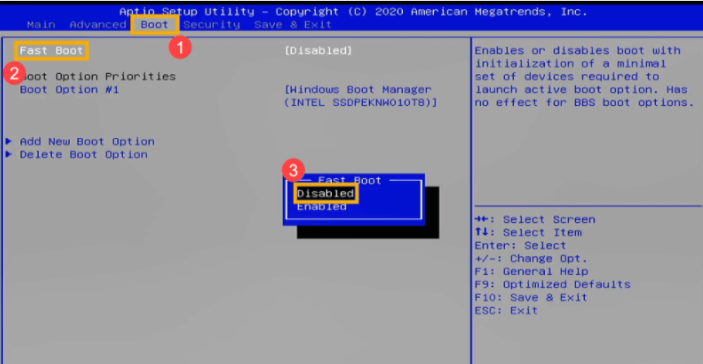Click the Aptio Setup Utility title text

tap(353, 12)
